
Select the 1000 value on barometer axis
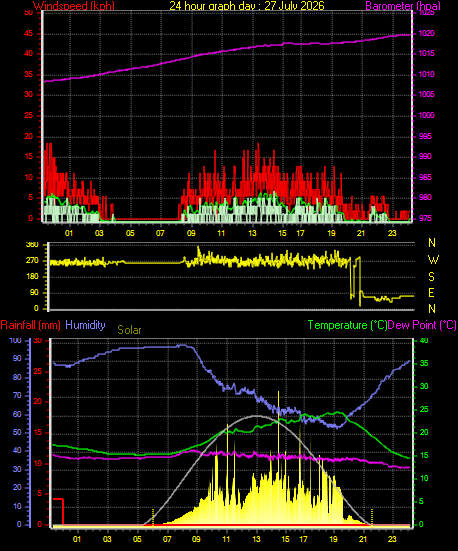point(426,116)
